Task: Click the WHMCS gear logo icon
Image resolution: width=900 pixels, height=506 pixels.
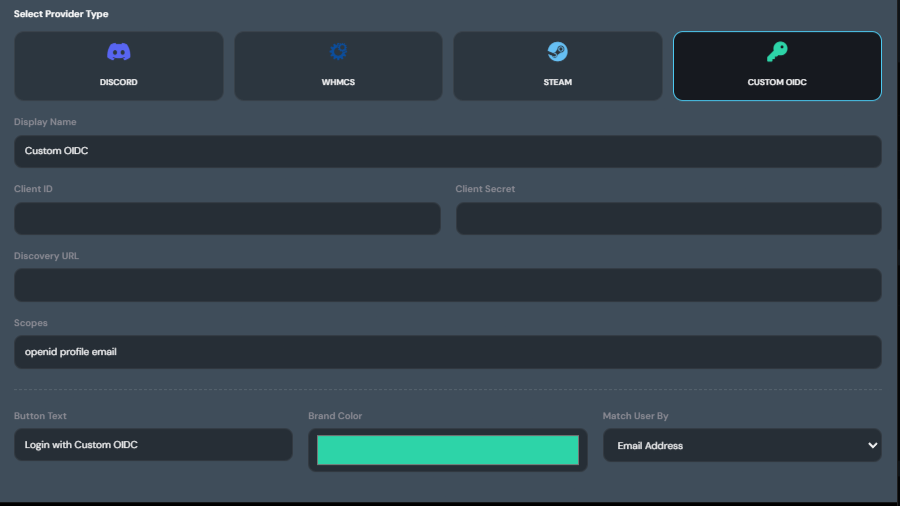Action: pyautogui.click(x=338, y=52)
